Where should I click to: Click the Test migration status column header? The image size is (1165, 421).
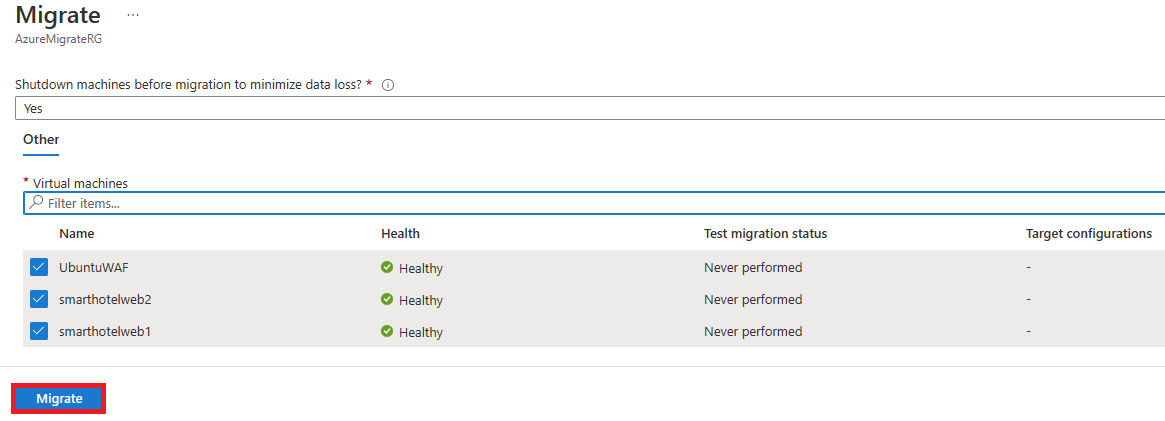point(765,234)
